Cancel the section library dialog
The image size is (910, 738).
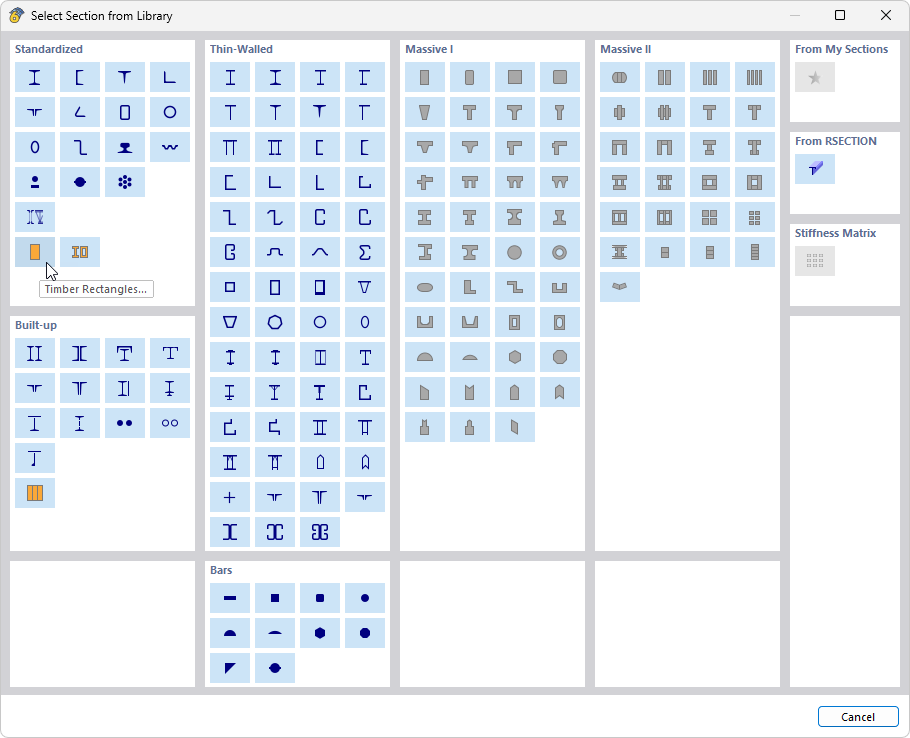point(858,717)
